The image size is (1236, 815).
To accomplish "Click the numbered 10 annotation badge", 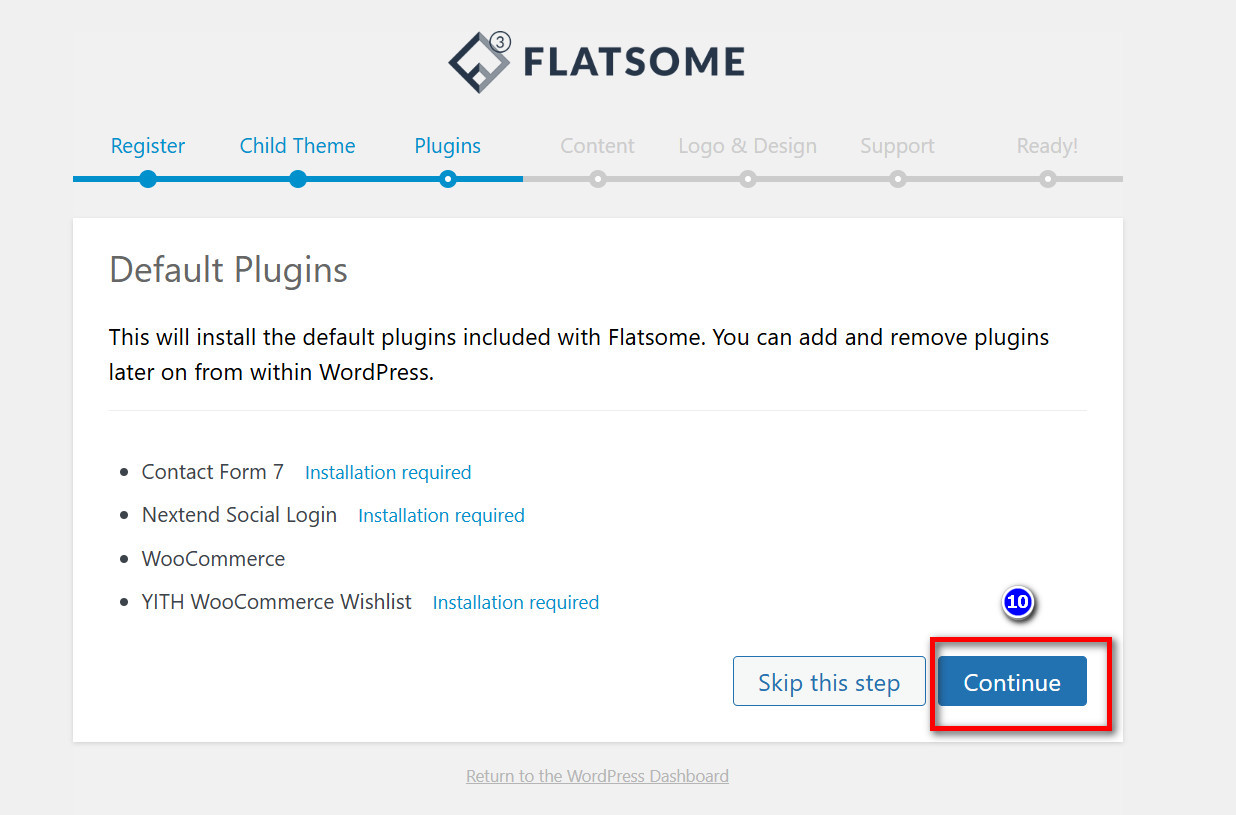I will [x=1018, y=603].
